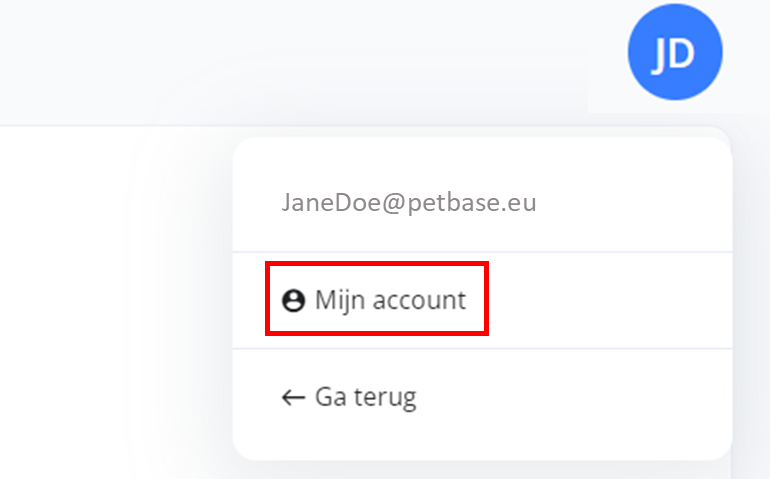Click the left arrow icon beside Ga terug
Screen dimensions: 770x479
coord(293,397)
